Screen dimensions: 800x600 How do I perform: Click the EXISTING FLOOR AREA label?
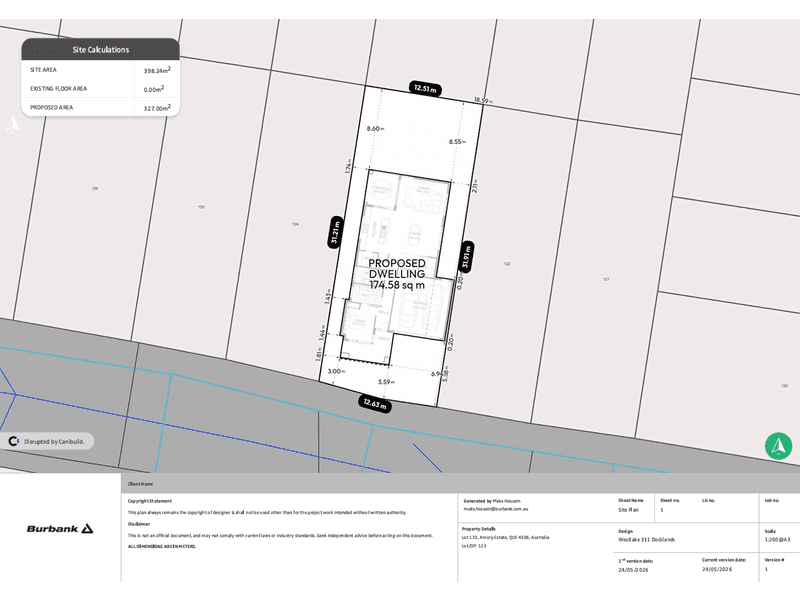coord(58,89)
